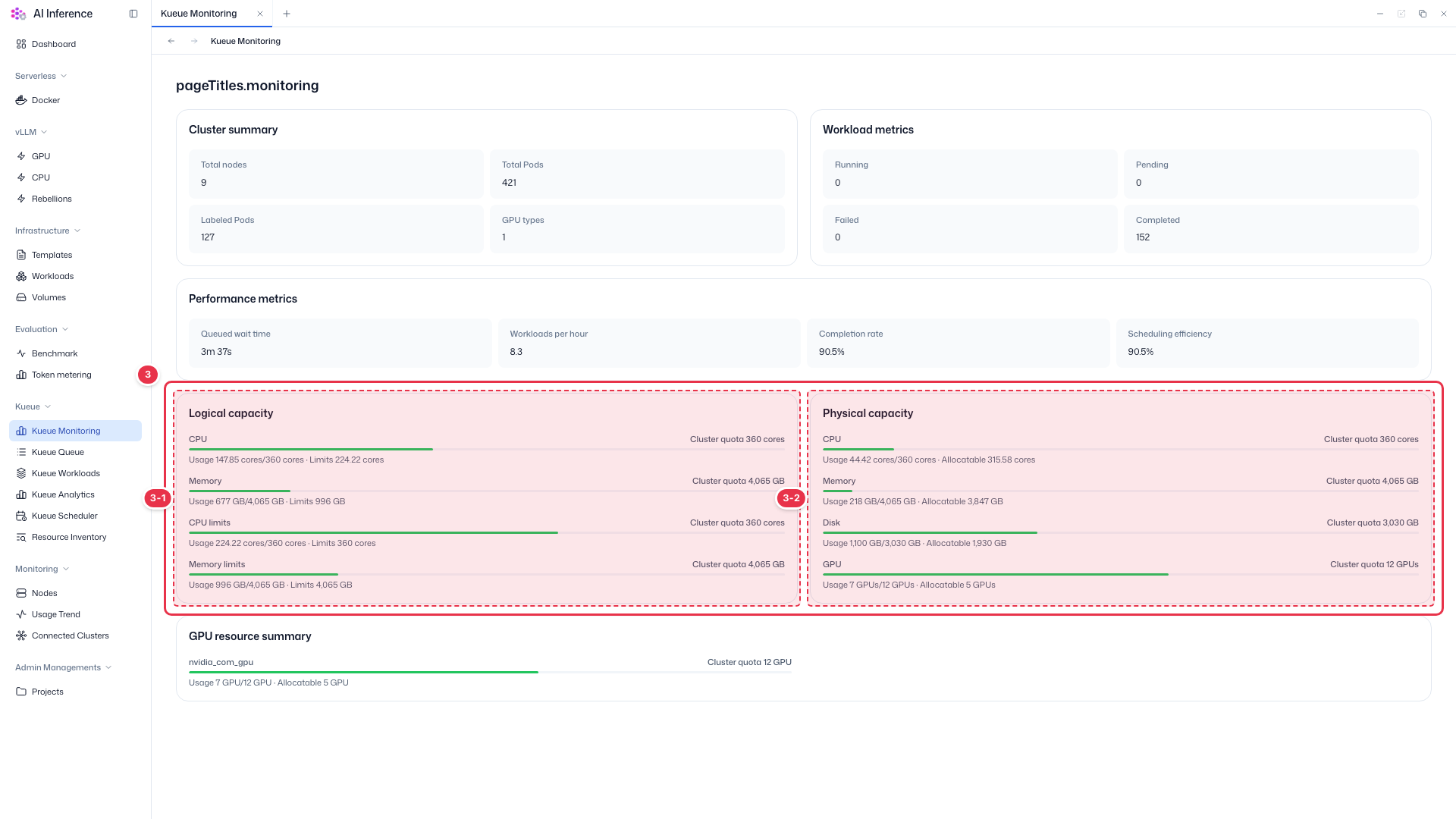
Task: Click the Connected Clusters icon
Action: [21, 635]
